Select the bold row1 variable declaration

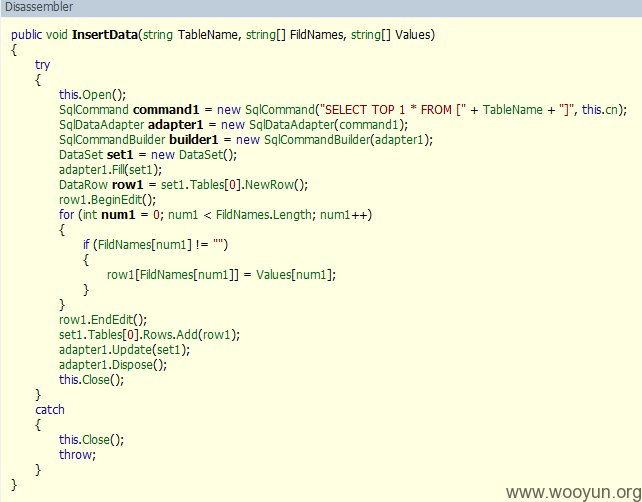pos(128,185)
